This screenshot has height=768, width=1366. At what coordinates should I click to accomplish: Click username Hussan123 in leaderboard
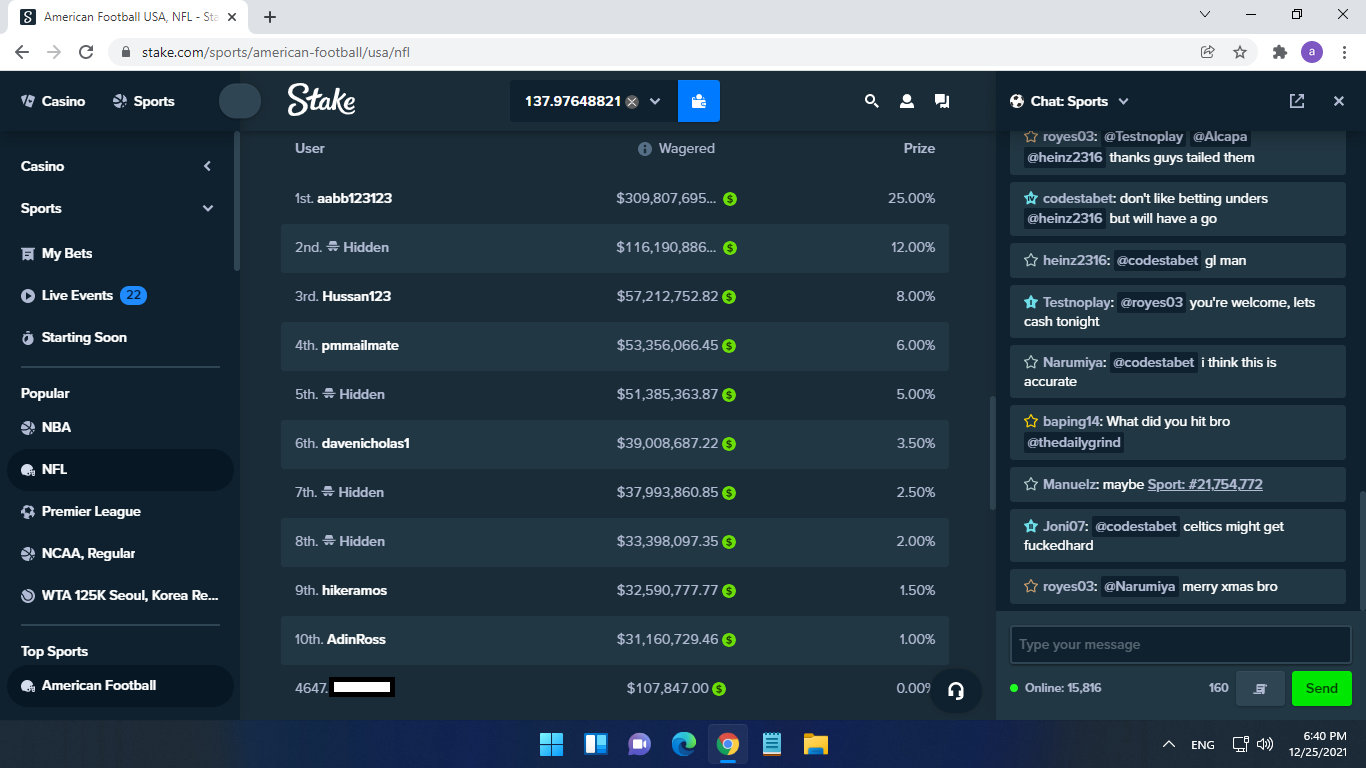357,297
